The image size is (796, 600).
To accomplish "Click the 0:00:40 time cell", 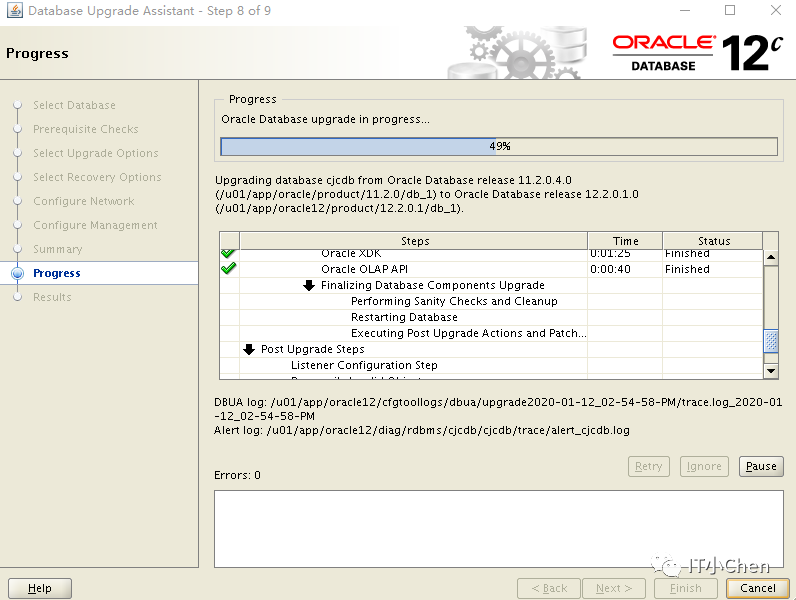I will pyautogui.click(x=625, y=269).
